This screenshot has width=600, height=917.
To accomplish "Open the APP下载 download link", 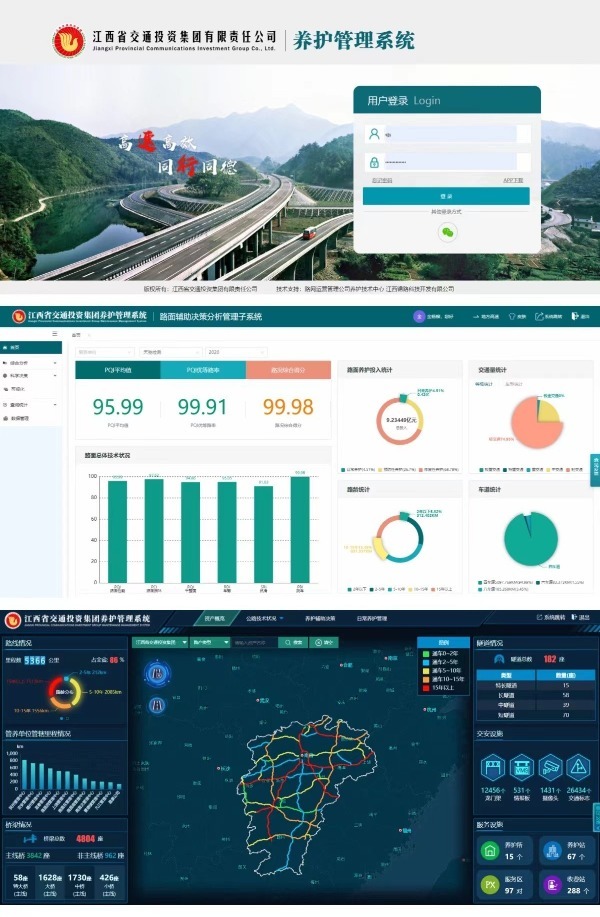I will [x=513, y=180].
